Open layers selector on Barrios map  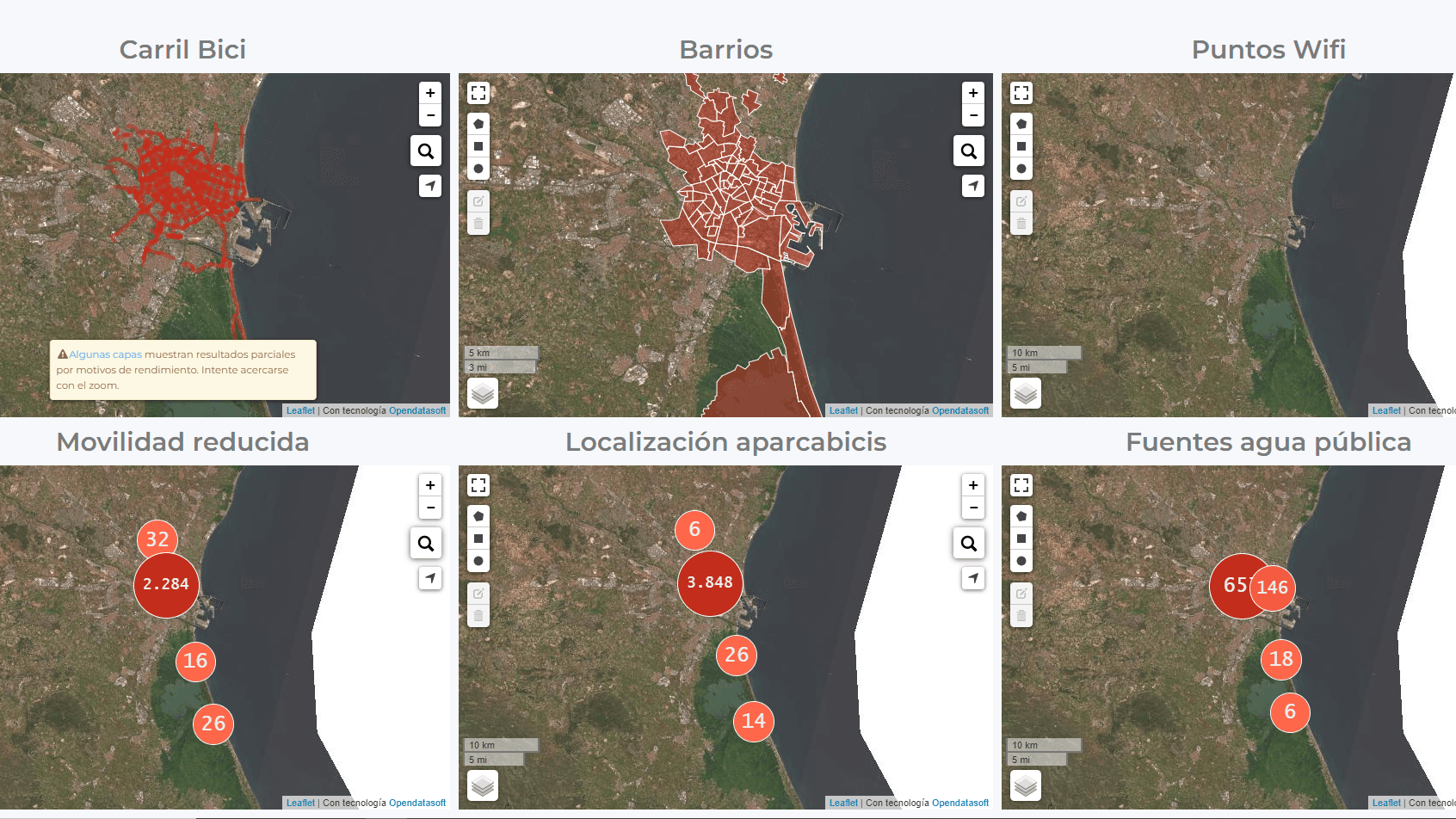pyautogui.click(x=483, y=394)
